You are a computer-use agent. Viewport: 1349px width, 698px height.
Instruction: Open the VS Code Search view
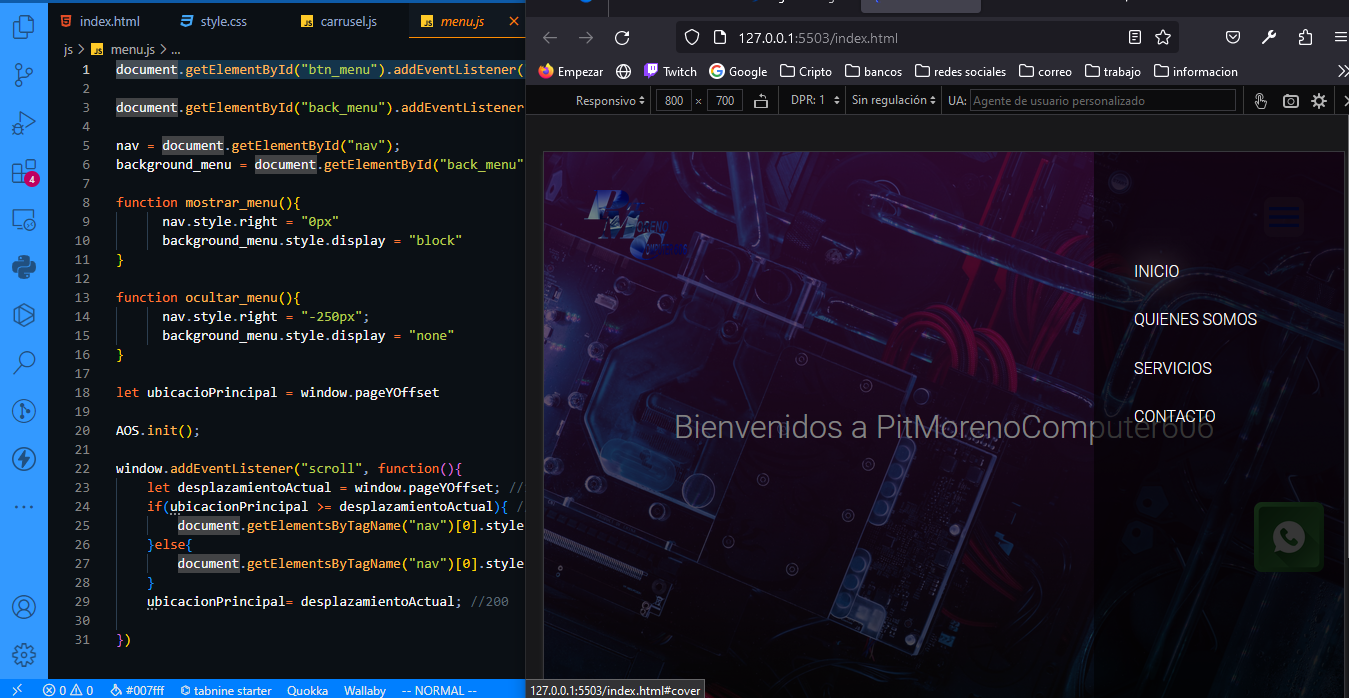[23, 362]
